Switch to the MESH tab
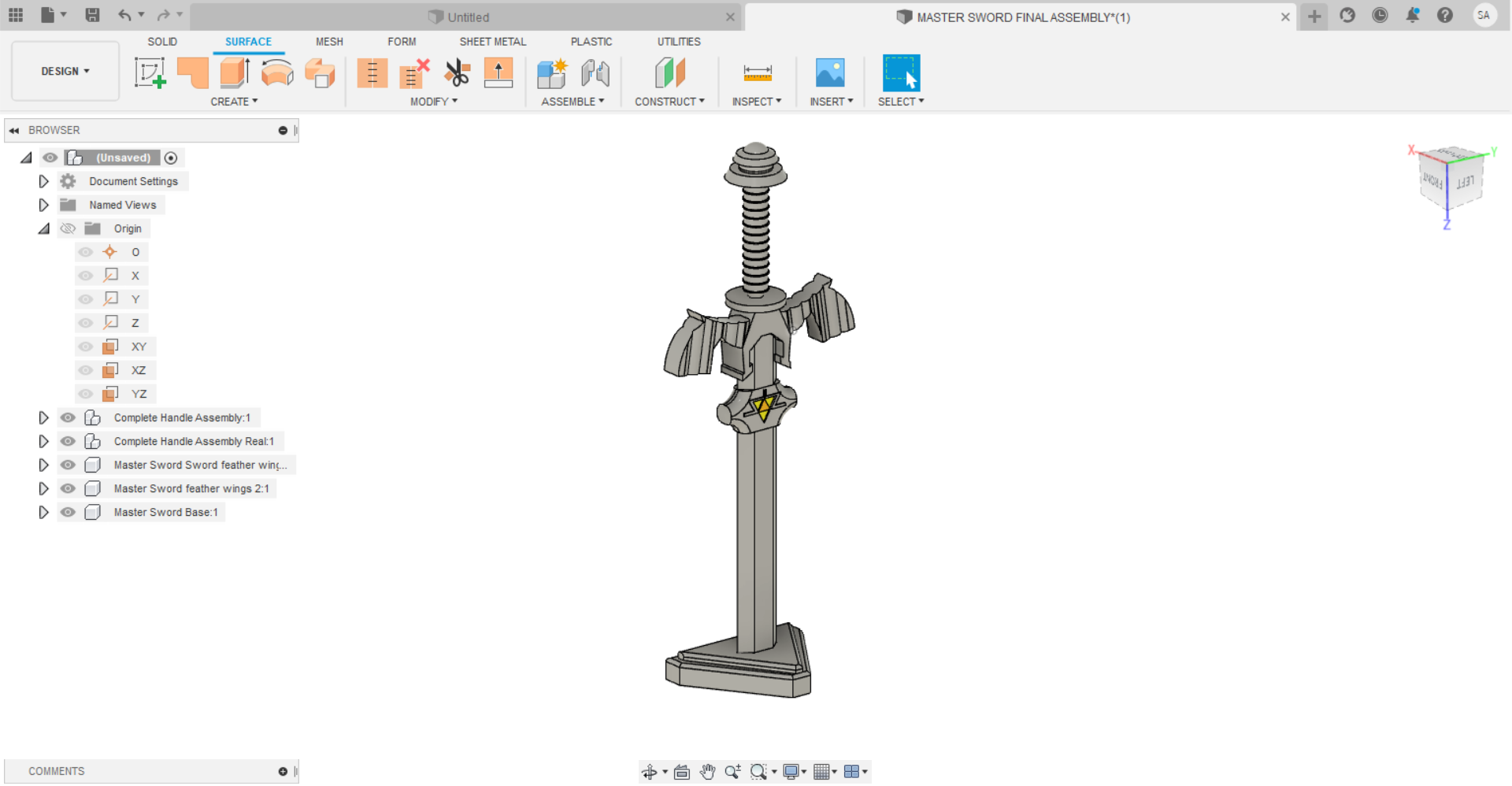 coord(329,42)
